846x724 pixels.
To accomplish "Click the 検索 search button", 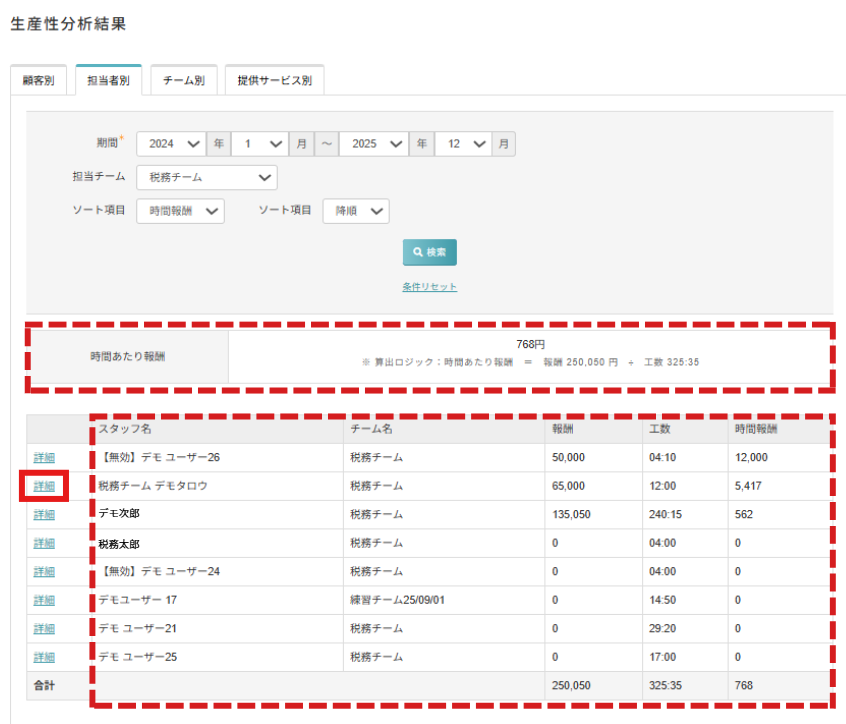I will pos(429,252).
